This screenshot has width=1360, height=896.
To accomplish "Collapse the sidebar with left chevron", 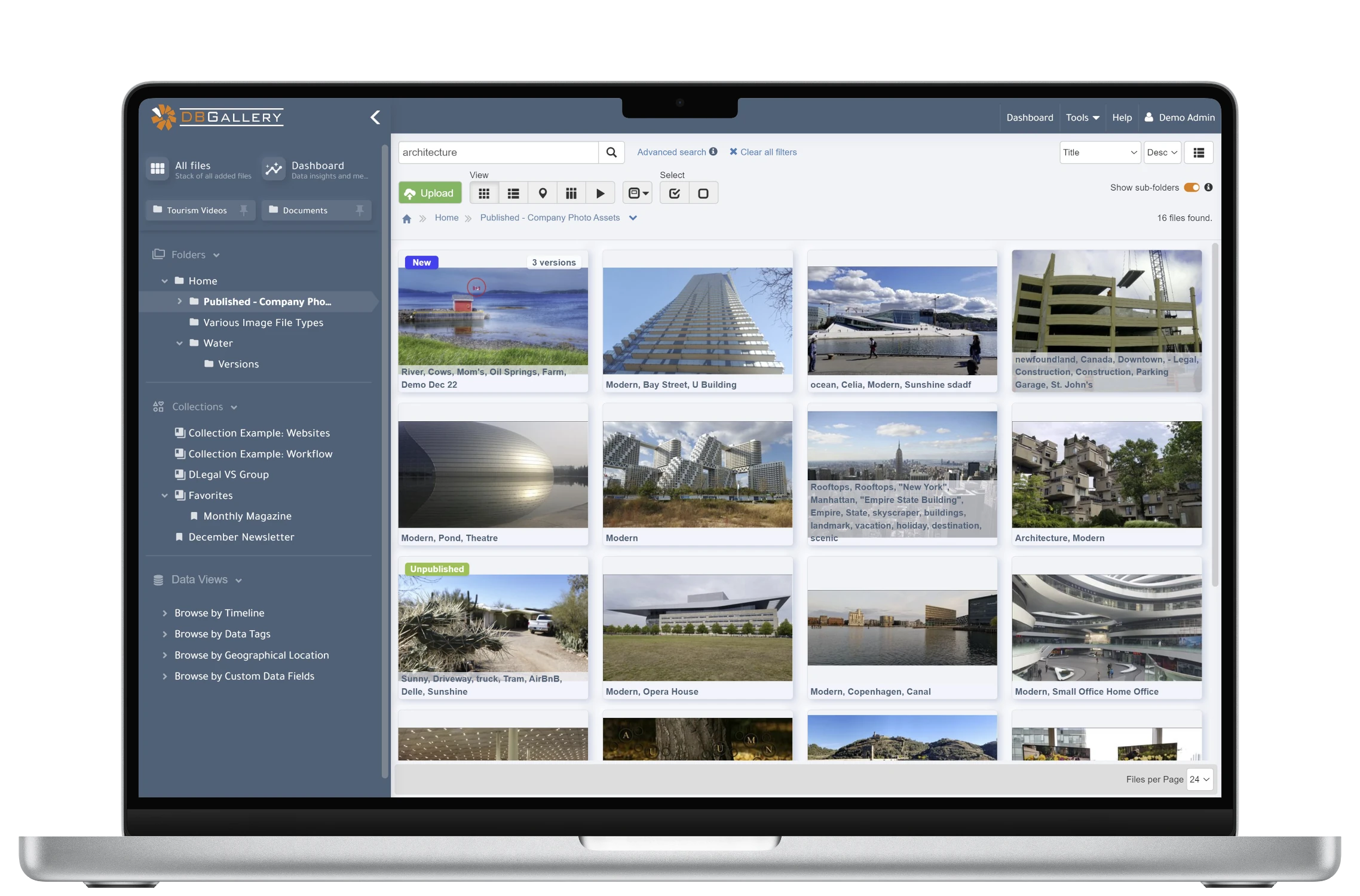I will coord(375,118).
